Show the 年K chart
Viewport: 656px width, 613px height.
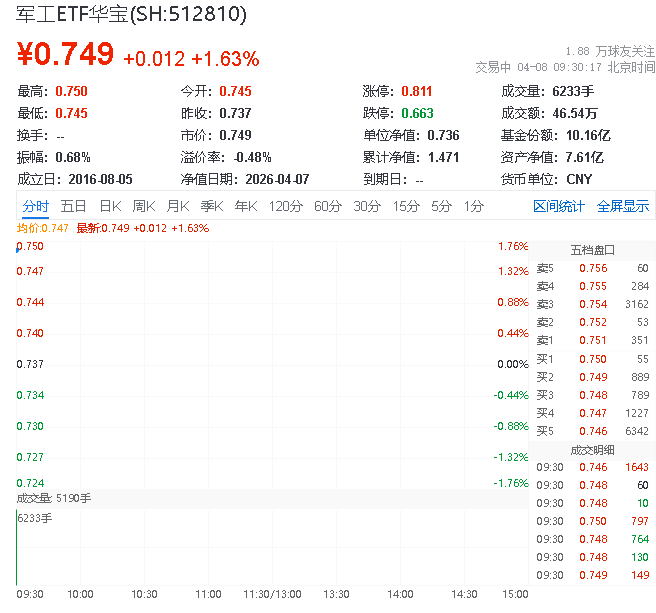246,206
